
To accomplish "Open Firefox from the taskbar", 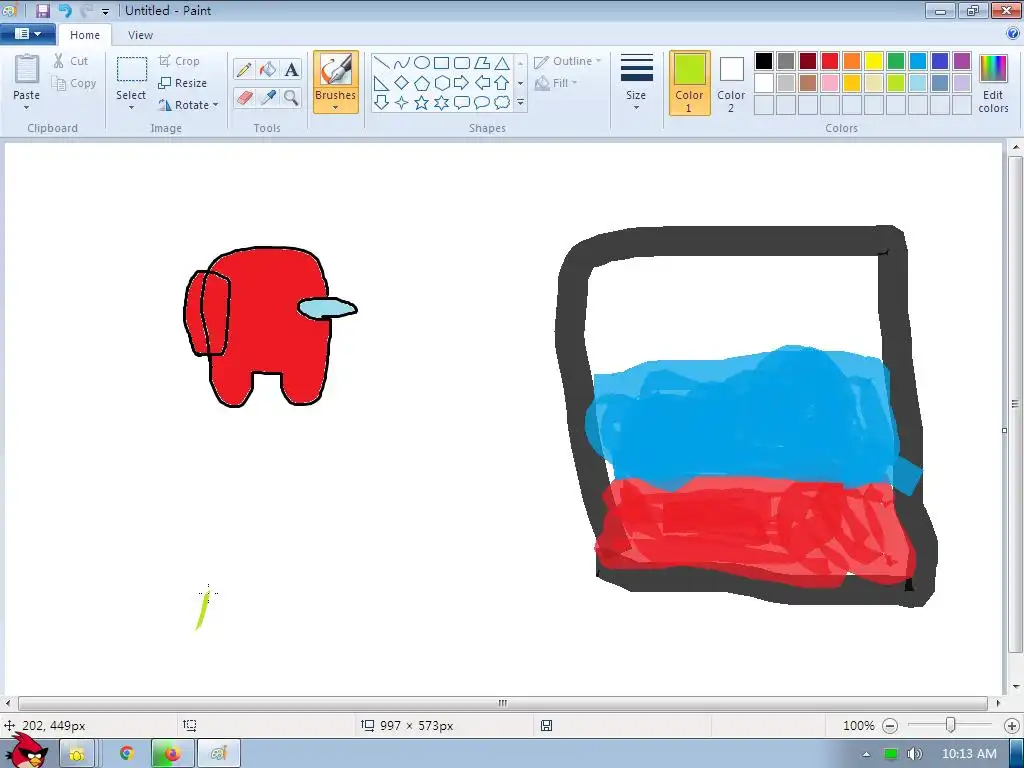I will (x=172, y=754).
